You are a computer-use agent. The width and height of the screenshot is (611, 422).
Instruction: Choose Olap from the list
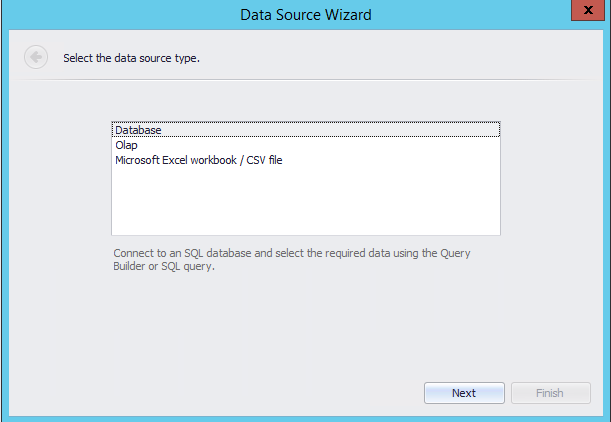126,145
